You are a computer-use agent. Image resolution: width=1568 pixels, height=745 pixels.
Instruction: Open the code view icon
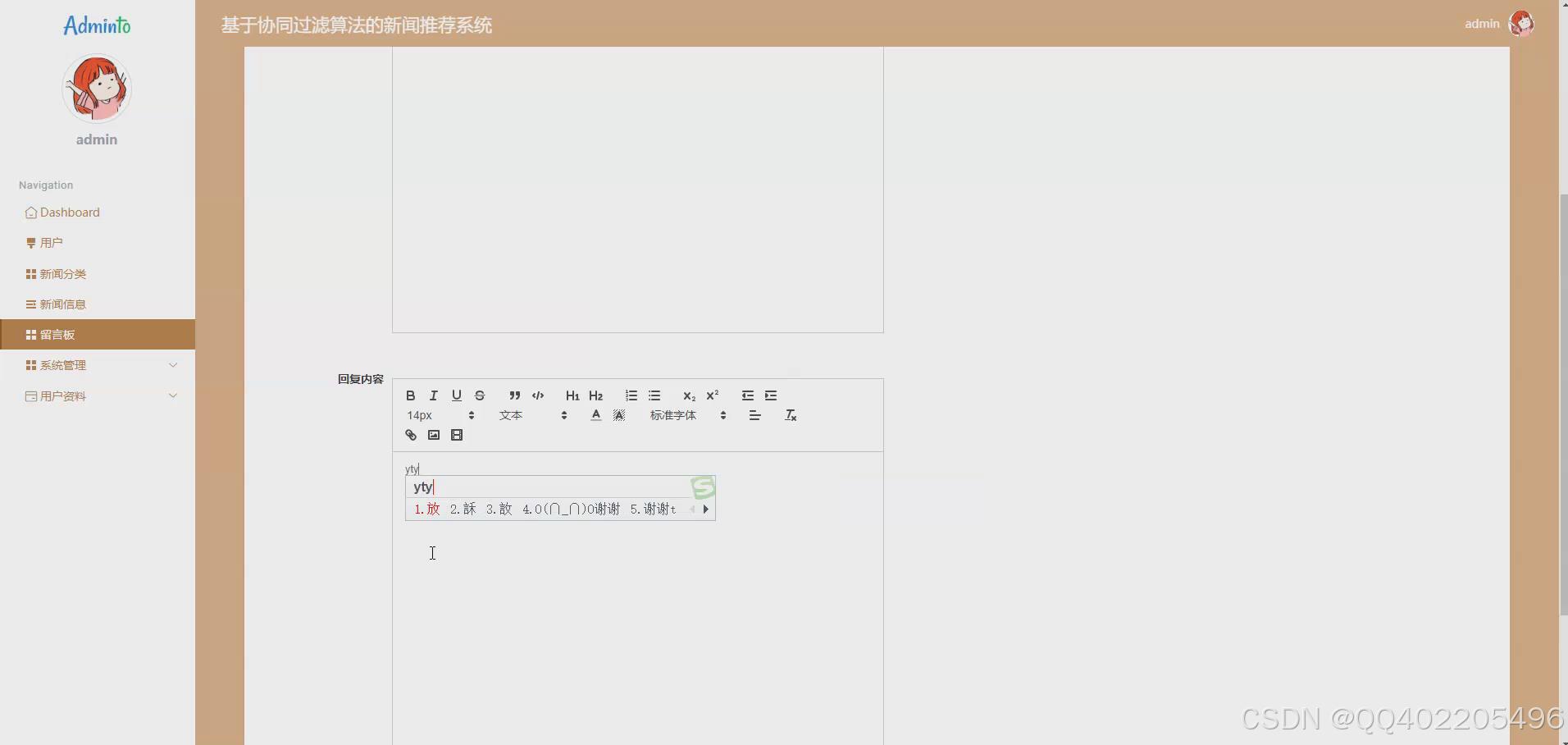pyautogui.click(x=537, y=395)
